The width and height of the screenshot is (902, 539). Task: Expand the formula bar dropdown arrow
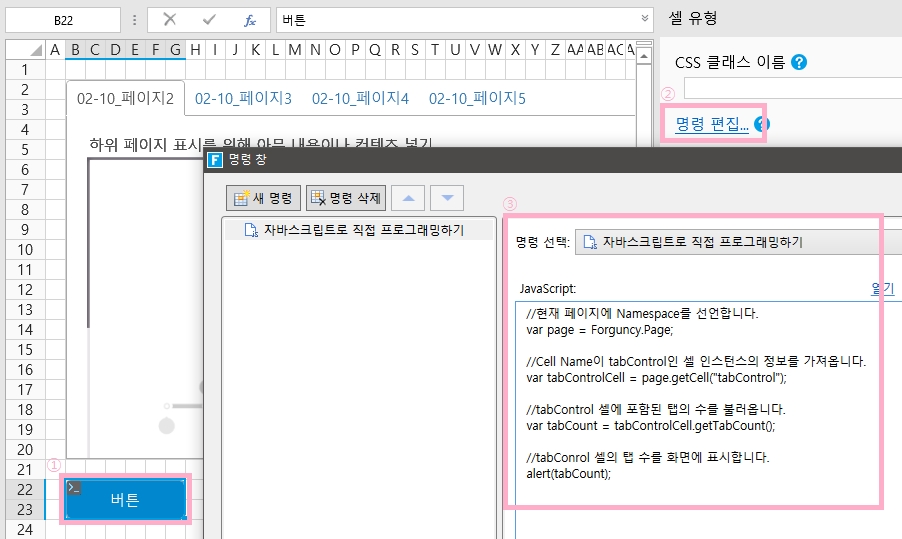pos(645,19)
